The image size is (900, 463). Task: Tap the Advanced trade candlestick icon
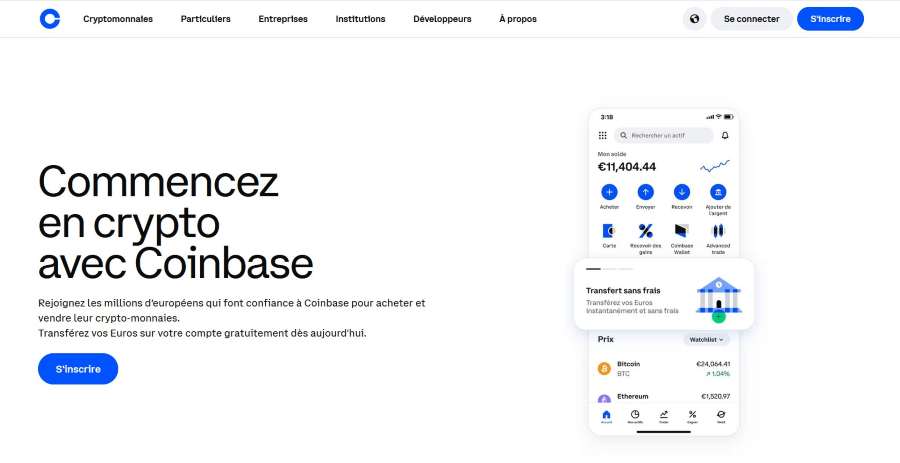pos(717,231)
